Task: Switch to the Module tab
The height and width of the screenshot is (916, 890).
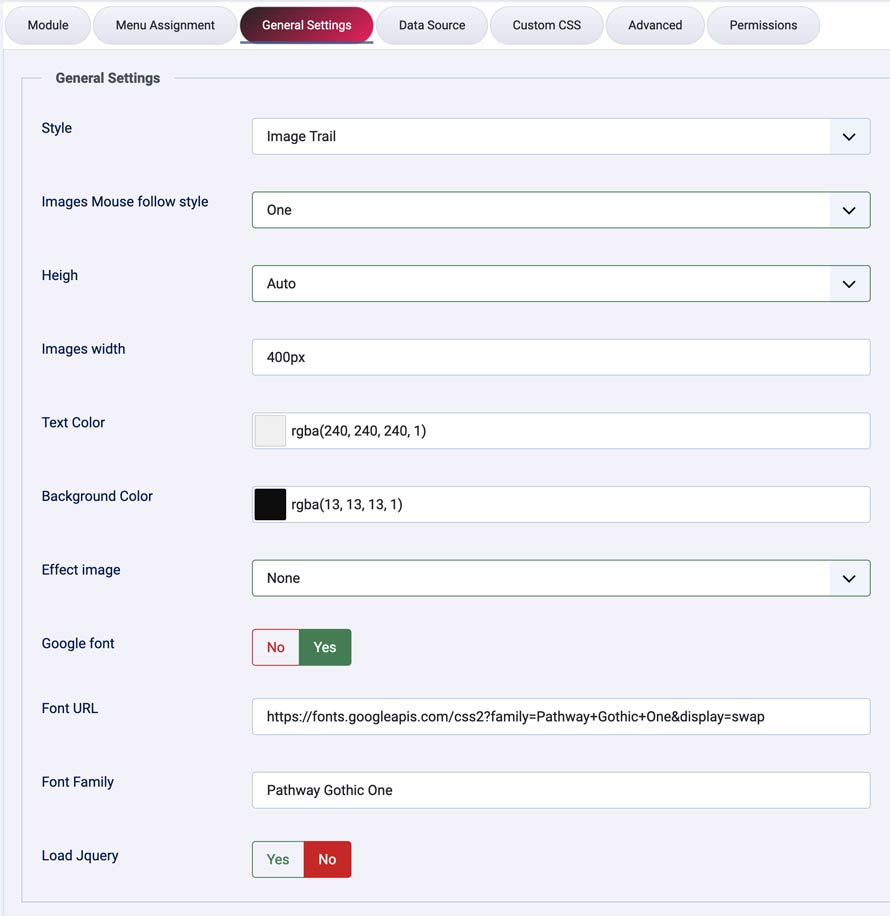Action: (x=47, y=26)
